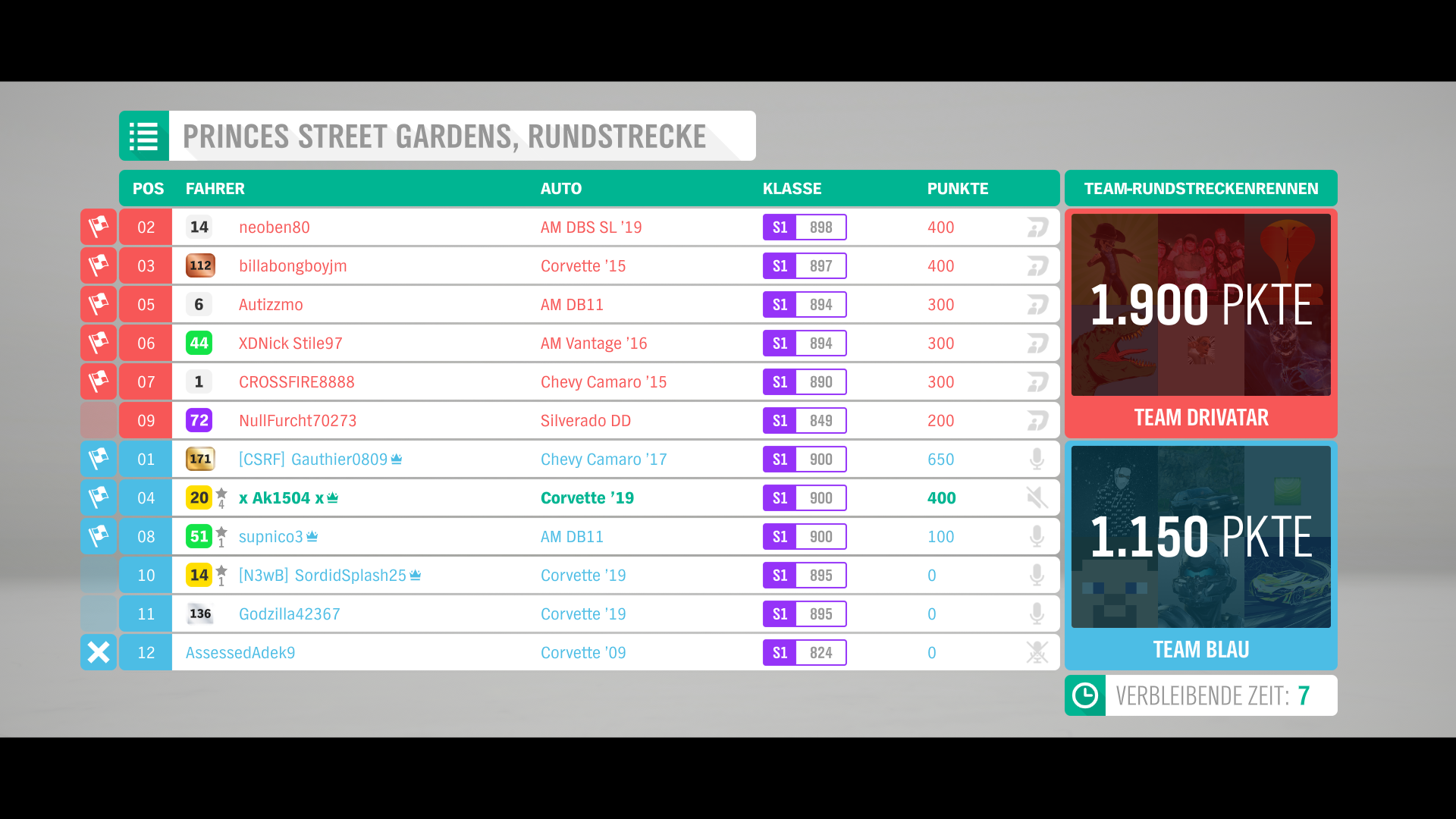Select the KLASSE column header
The image size is (1456, 819).
click(792, 189)
